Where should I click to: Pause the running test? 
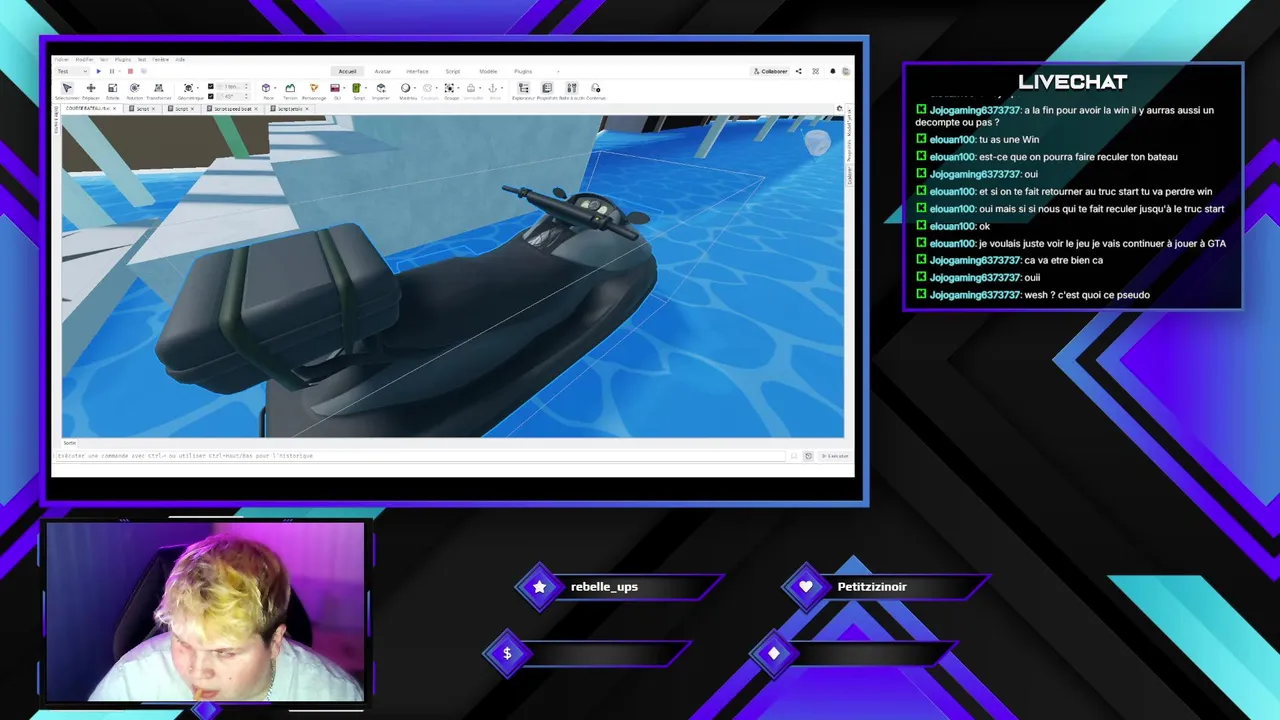click(x=112, y=71)
